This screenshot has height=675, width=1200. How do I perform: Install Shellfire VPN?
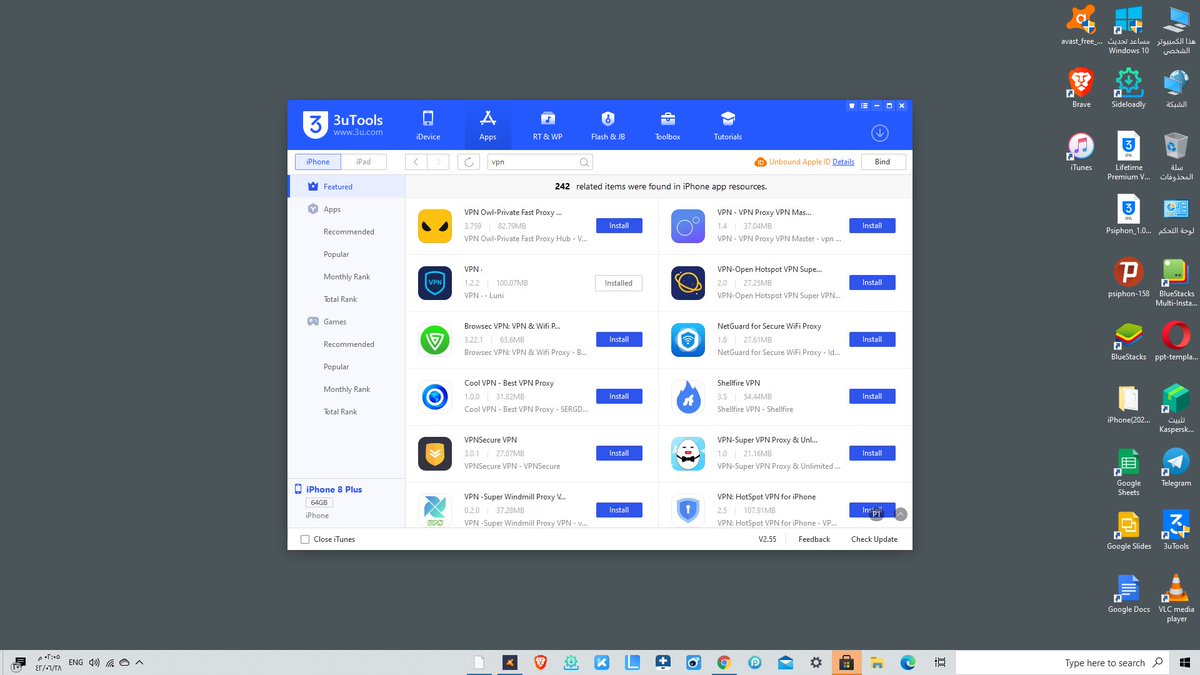coord(872,397)
